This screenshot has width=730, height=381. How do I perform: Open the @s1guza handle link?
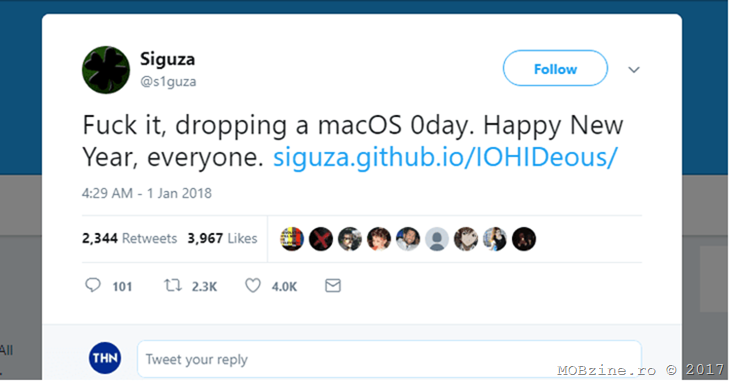point(168,82)
